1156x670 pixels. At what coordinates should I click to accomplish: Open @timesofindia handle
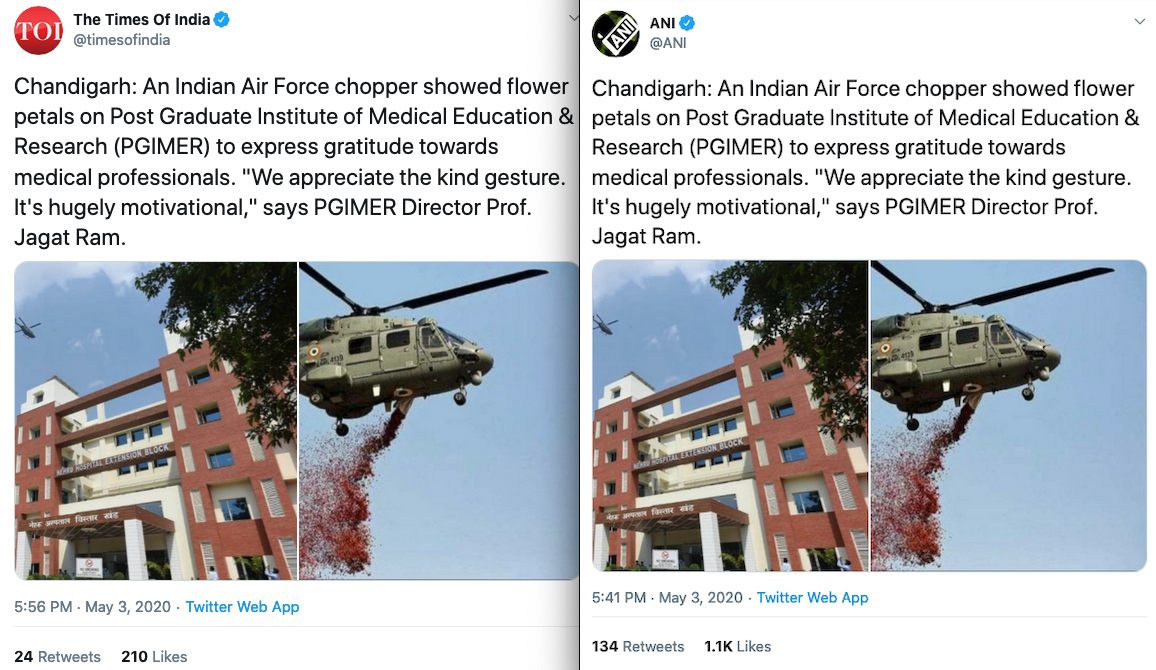(122, 40)
